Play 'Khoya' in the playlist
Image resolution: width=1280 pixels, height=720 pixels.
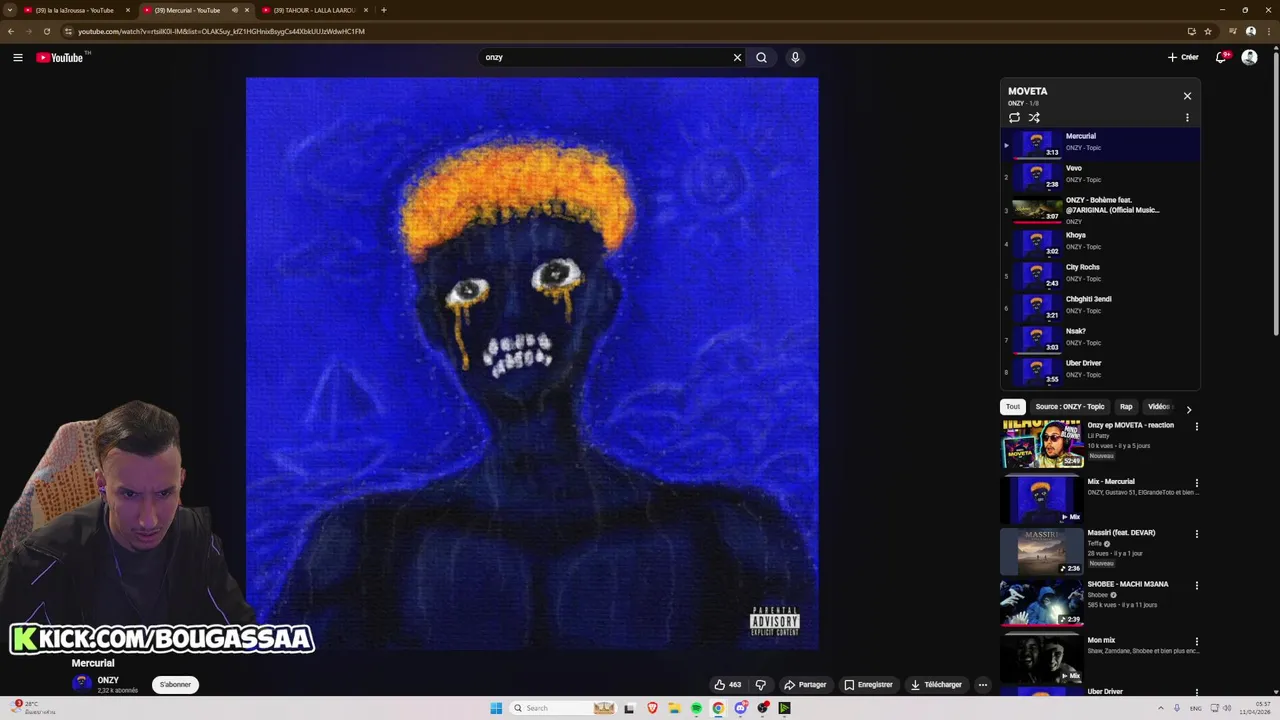pyautogui.click(x=1100, y=243)
